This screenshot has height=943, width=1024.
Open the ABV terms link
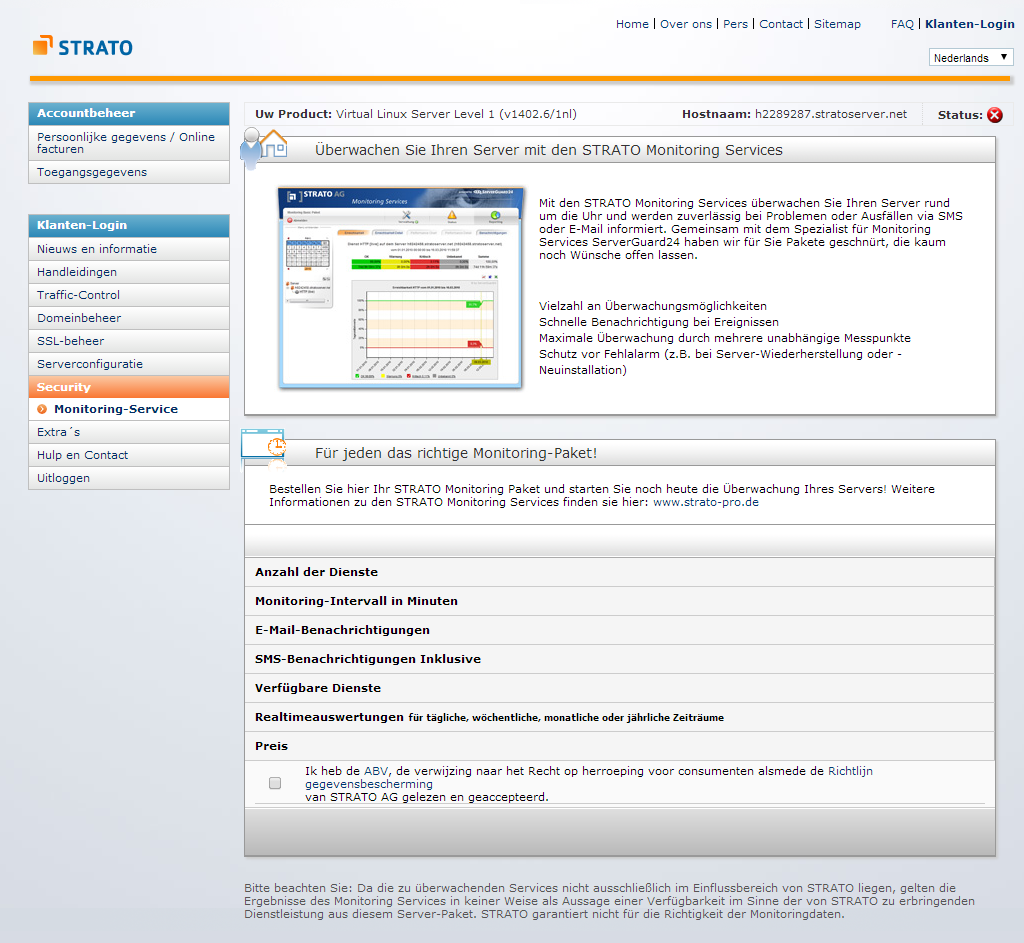click(x=375, y=771)
